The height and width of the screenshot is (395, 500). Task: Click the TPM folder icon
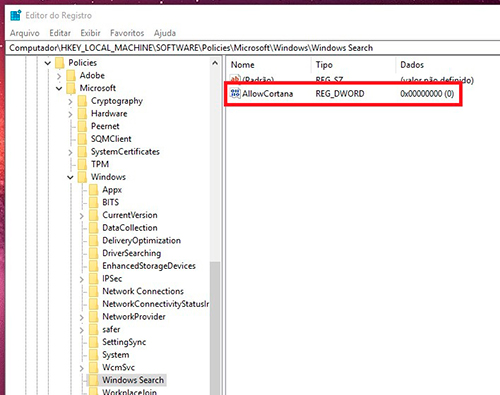[82, 164]
